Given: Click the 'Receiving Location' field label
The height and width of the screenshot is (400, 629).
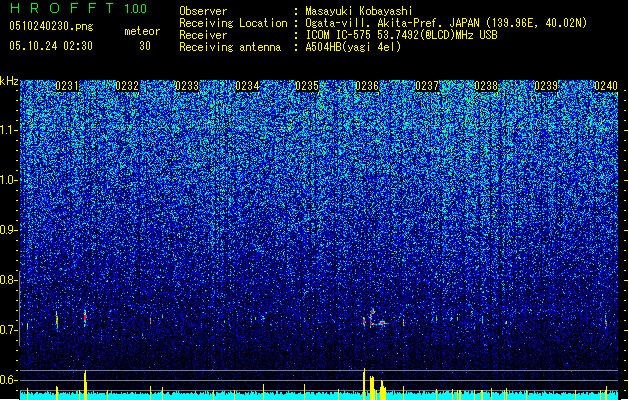Looking at the screenshot, I should click(233, 23).
